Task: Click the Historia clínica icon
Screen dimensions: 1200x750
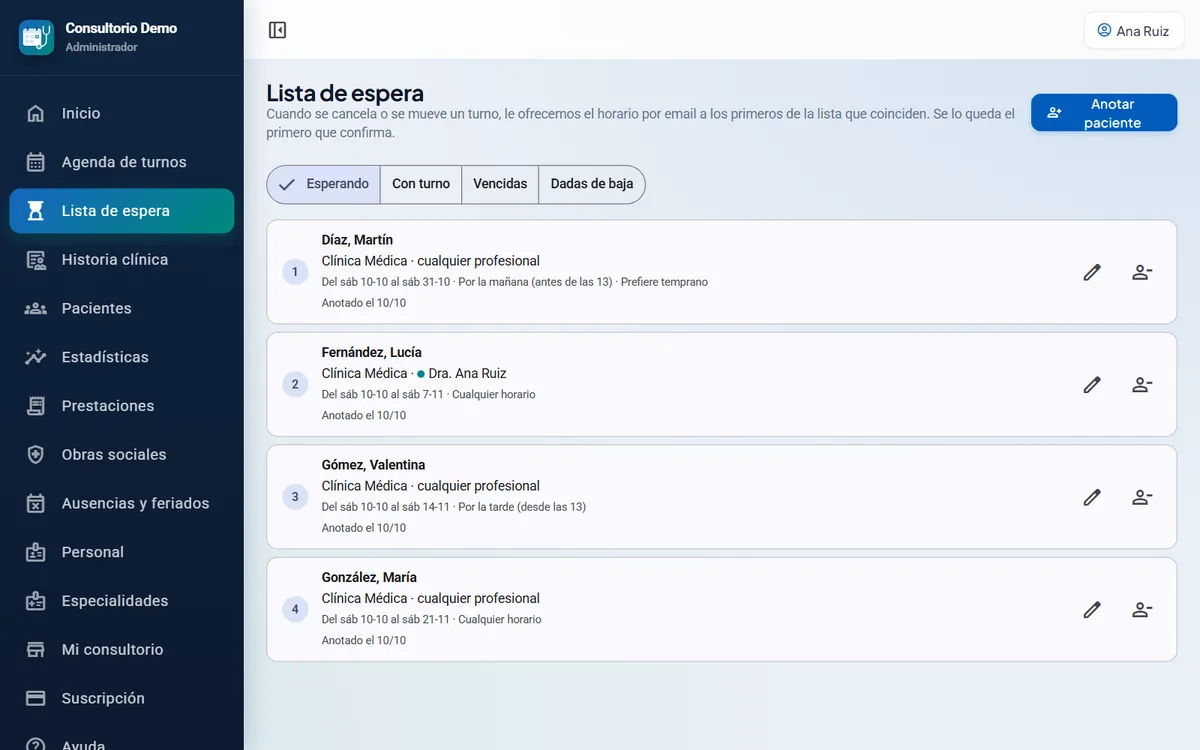Action: coord(36,260)
